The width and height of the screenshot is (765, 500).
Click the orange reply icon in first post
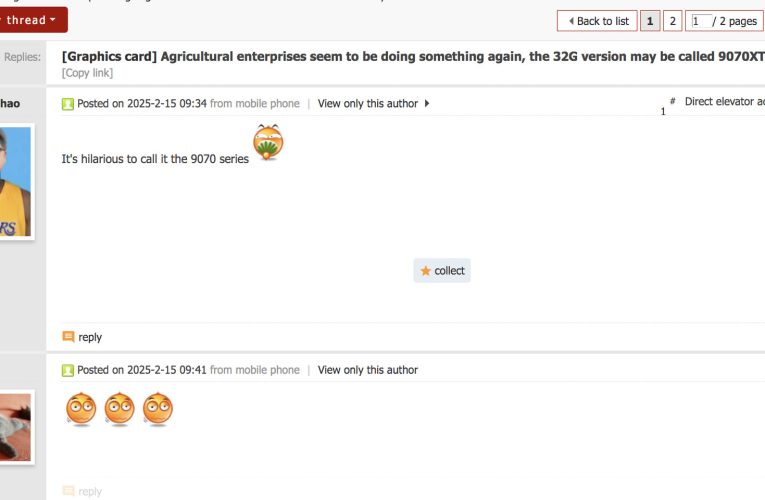[68, 337]
